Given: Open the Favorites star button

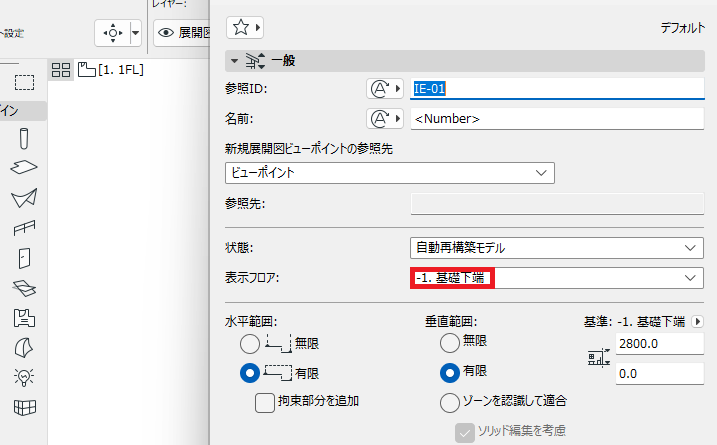Looking at the screenshot, I should (x=245, y=28).
